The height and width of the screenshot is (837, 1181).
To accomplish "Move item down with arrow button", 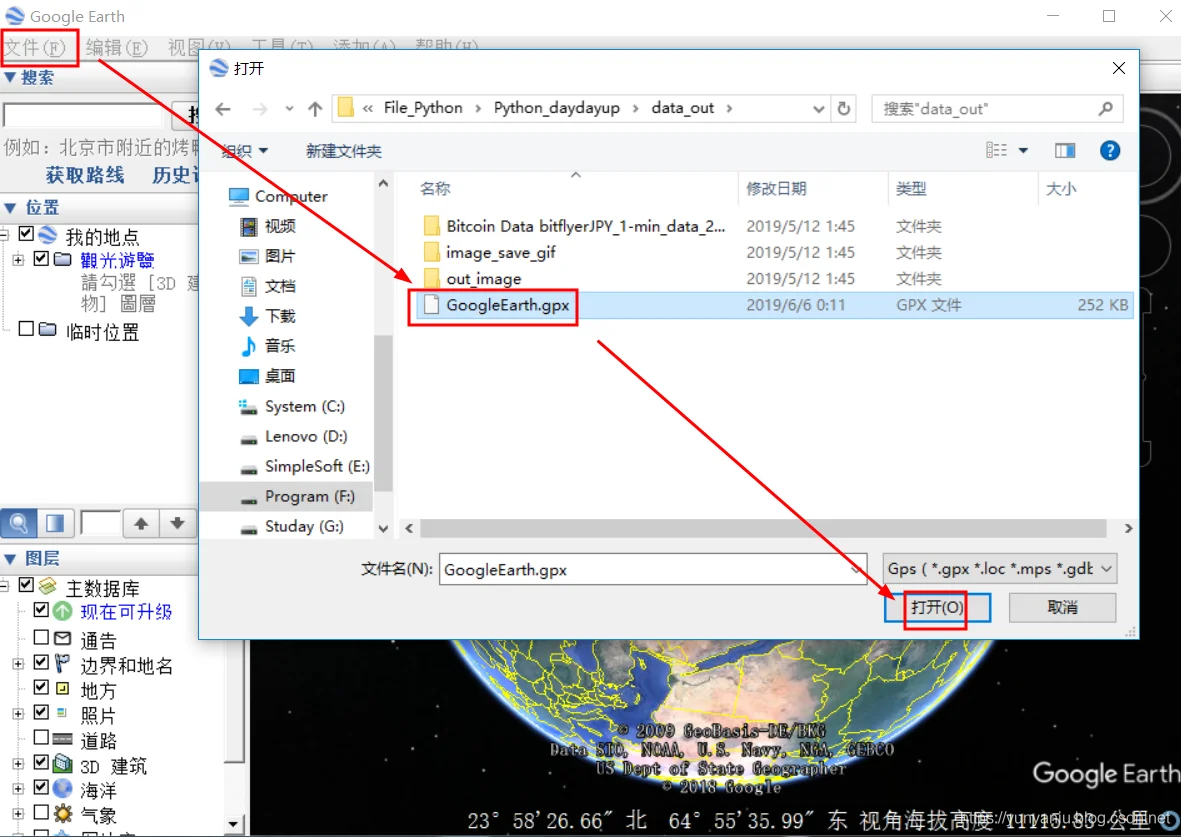I will pos(177,523).
